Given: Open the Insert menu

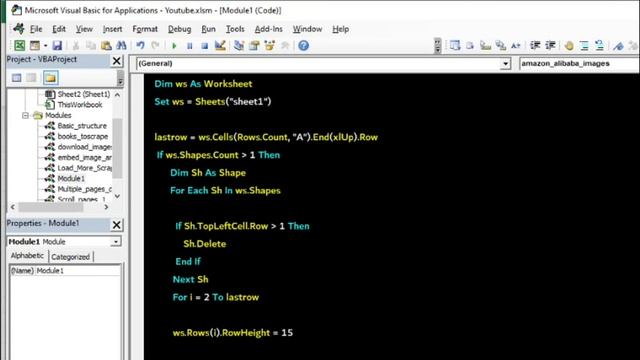Looking at the screenshot, I should 112,29.
